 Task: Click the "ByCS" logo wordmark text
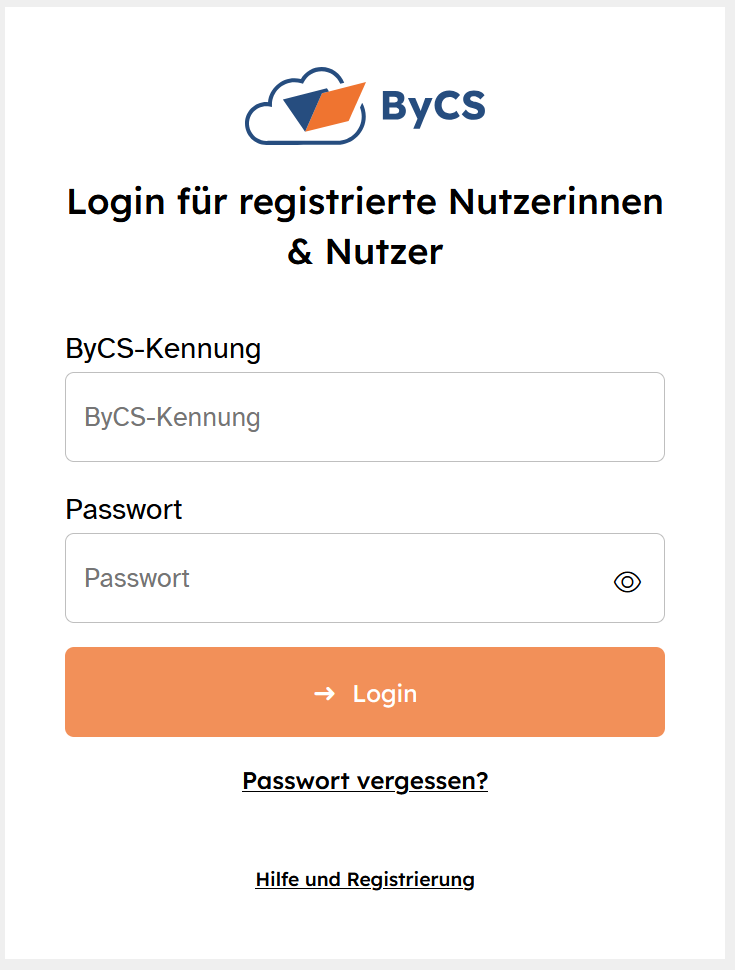coord(433,106)
